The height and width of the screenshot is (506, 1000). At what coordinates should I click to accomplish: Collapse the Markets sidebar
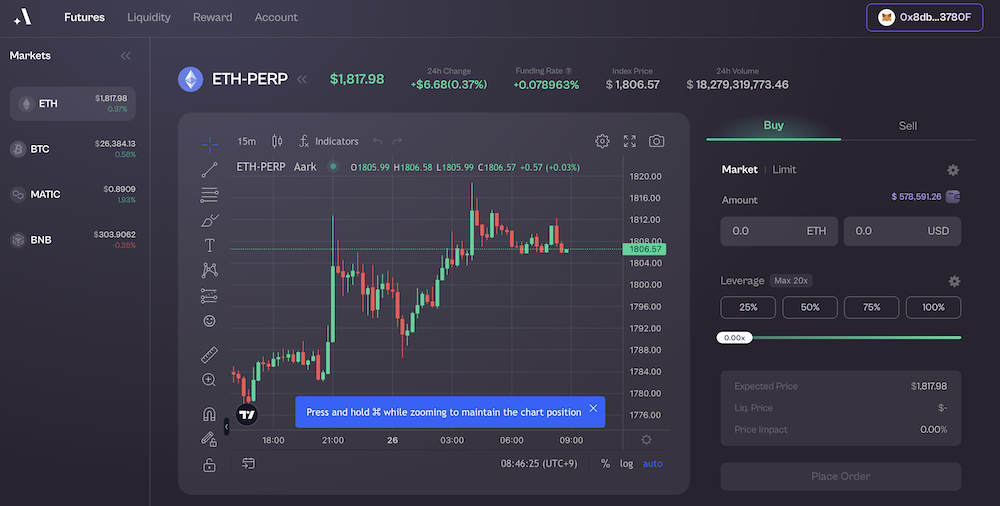pos(126,56)
